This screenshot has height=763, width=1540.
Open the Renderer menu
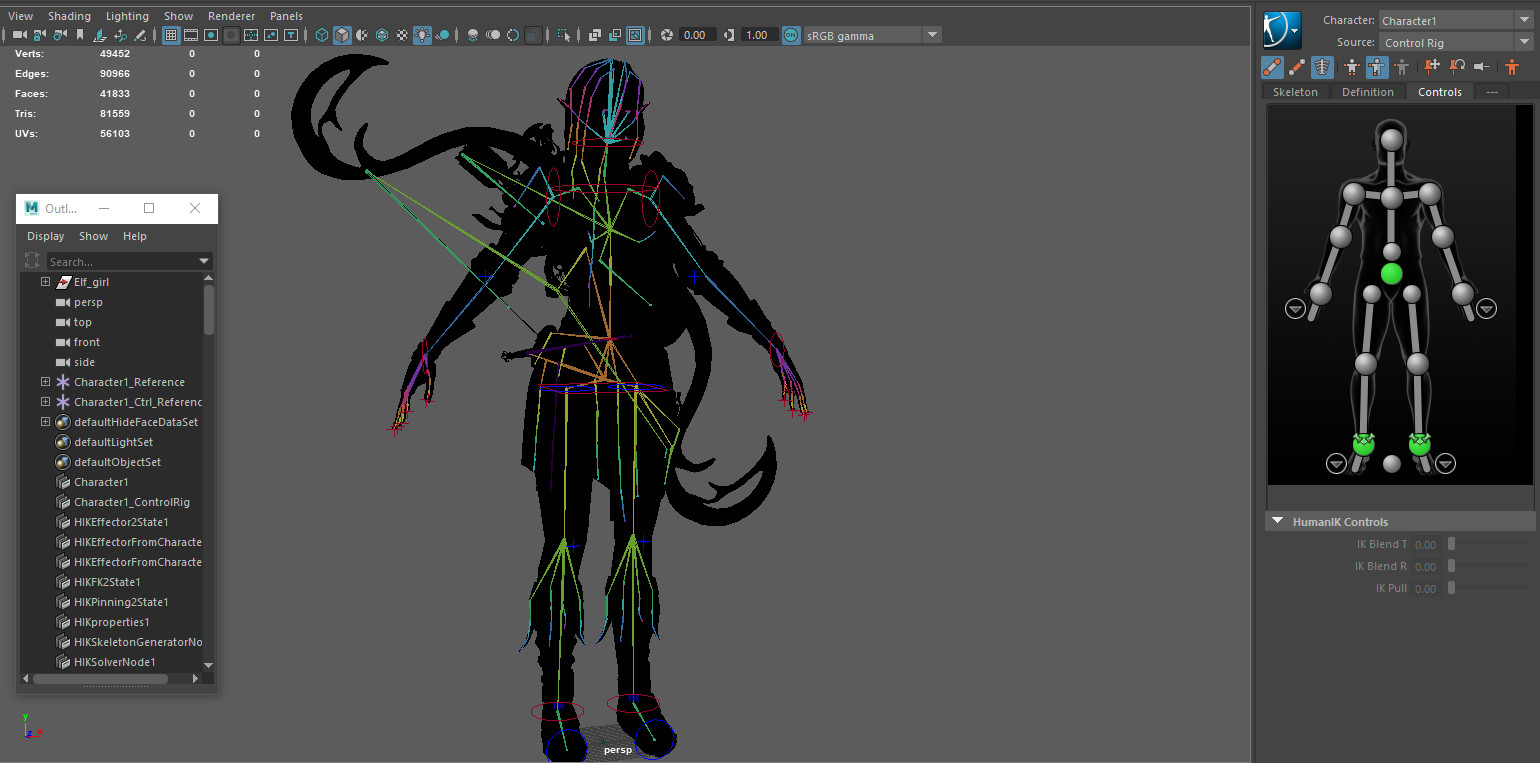[231, 16]
